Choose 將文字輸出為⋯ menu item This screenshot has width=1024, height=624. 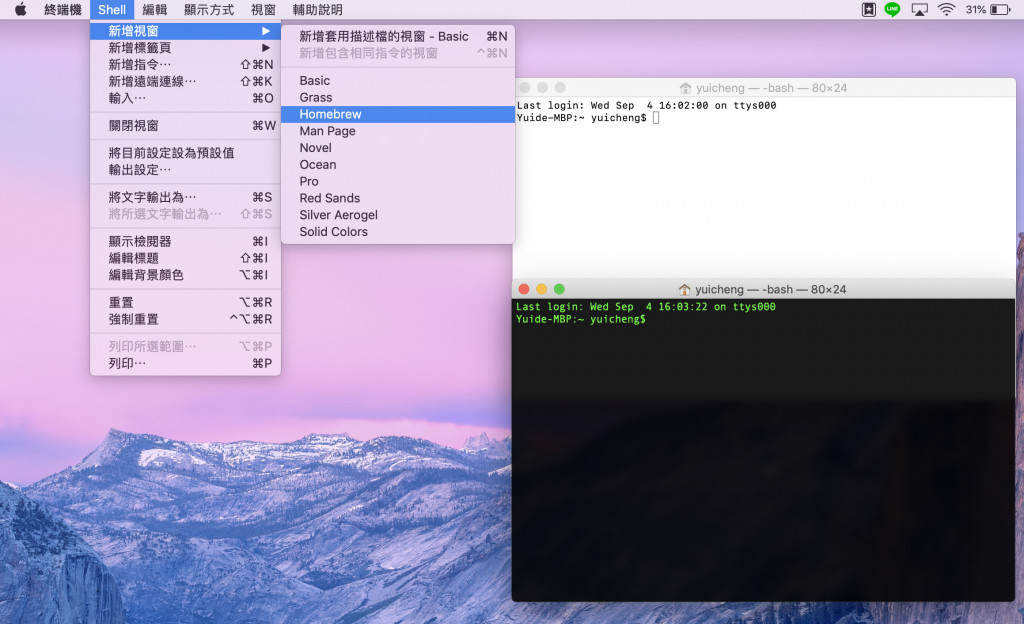point(185,197)
